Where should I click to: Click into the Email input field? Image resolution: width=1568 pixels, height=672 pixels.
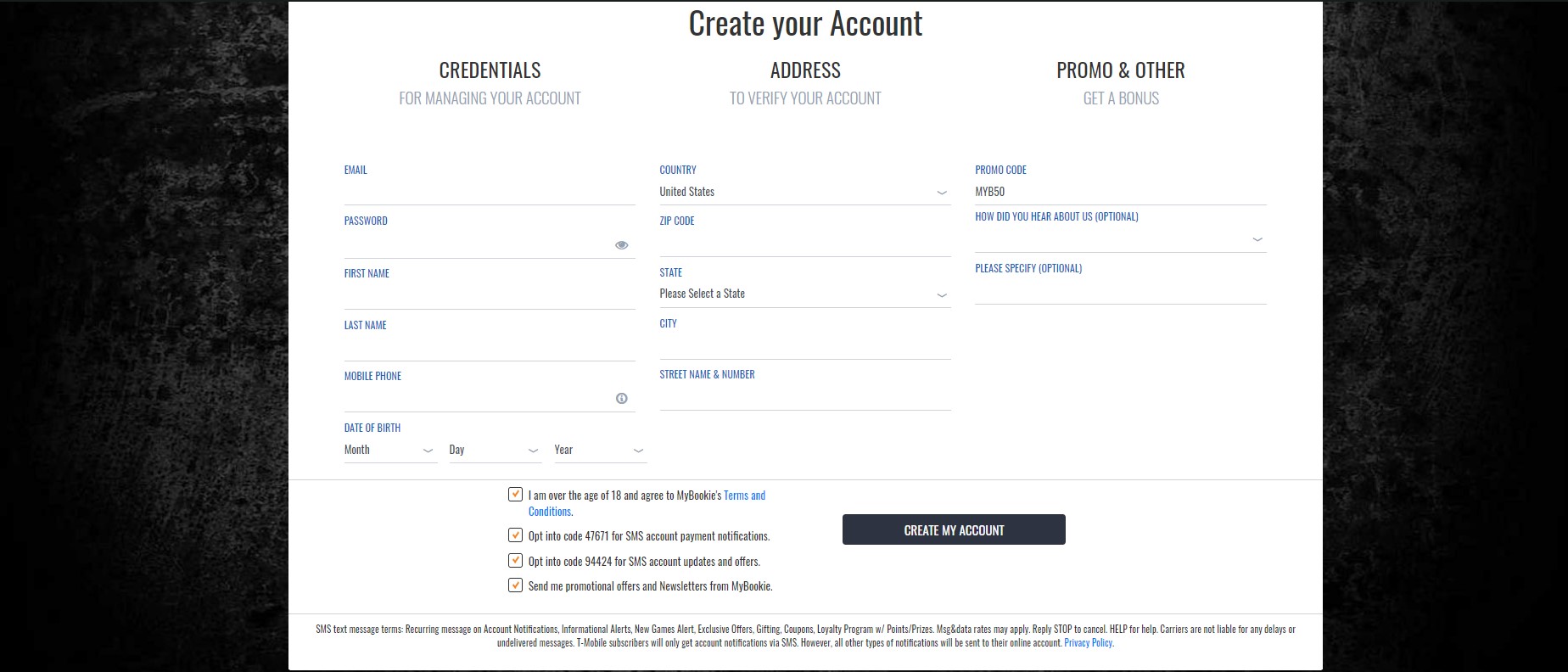489,193
